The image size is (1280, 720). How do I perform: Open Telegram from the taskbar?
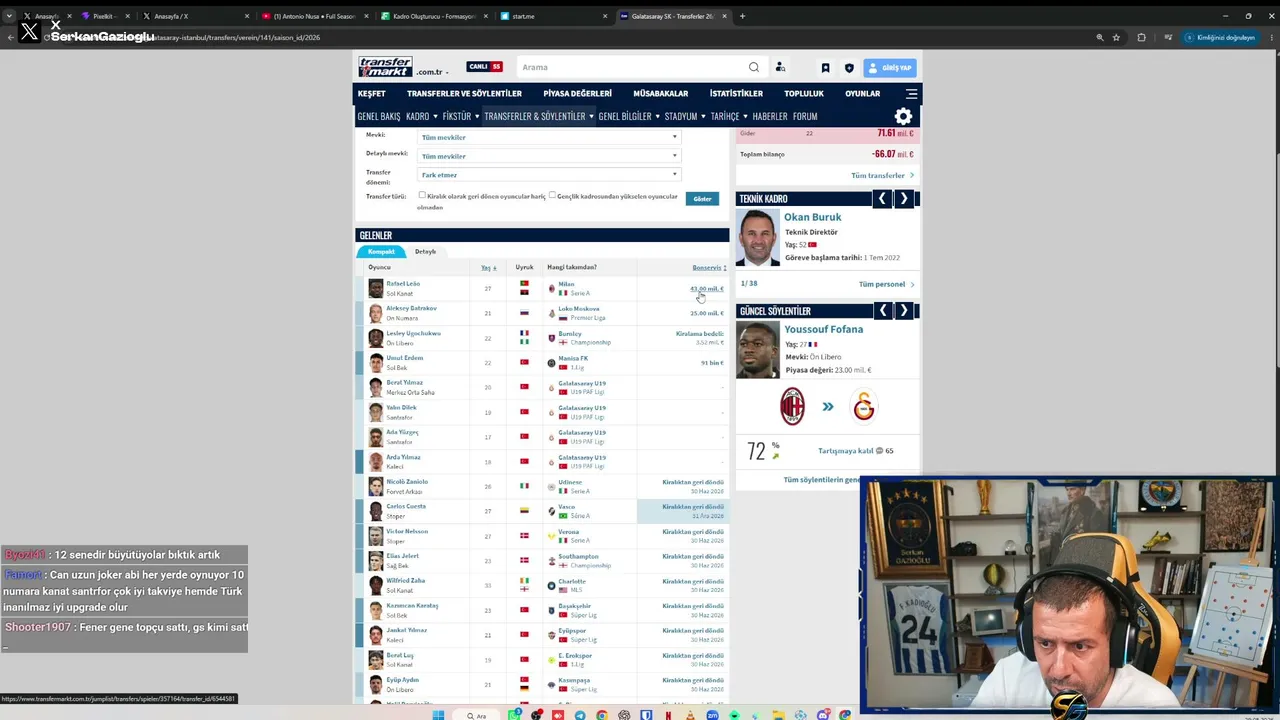(x=580, y=715)
